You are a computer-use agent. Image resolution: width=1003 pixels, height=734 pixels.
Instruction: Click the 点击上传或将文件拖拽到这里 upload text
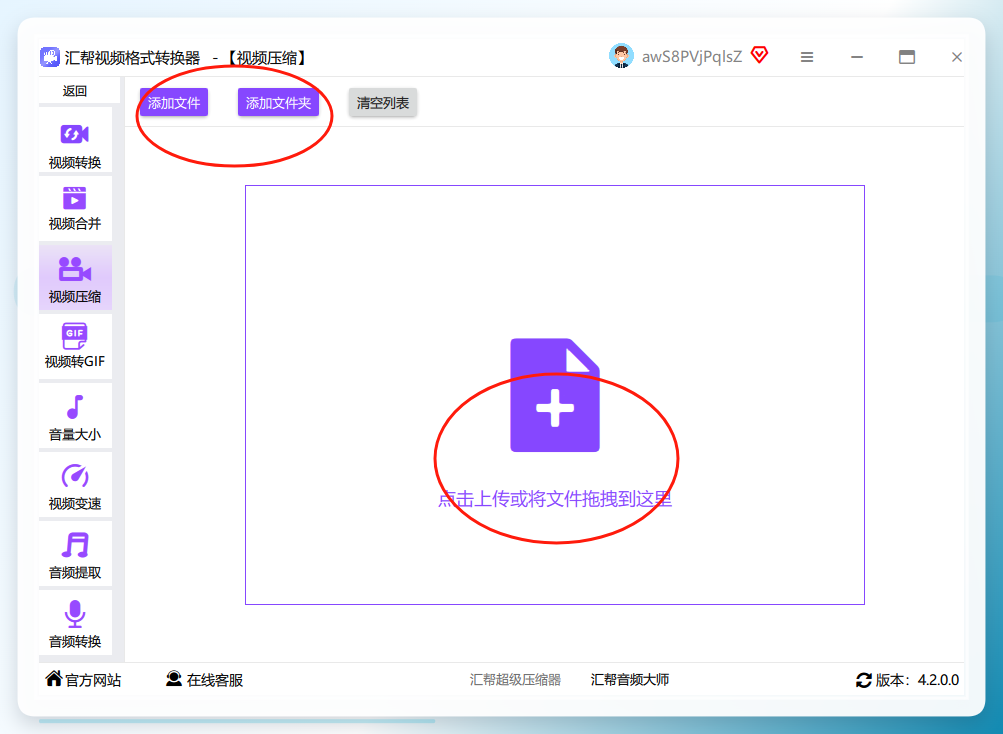(555, 499)
